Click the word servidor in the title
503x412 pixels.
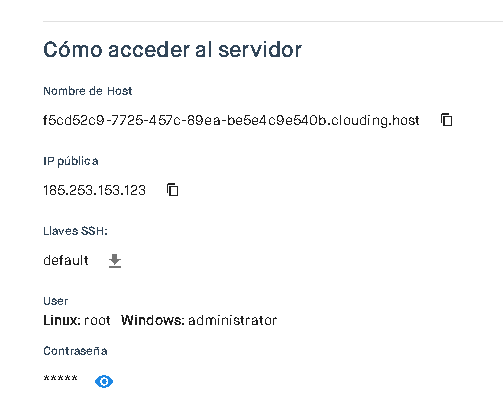260,50
